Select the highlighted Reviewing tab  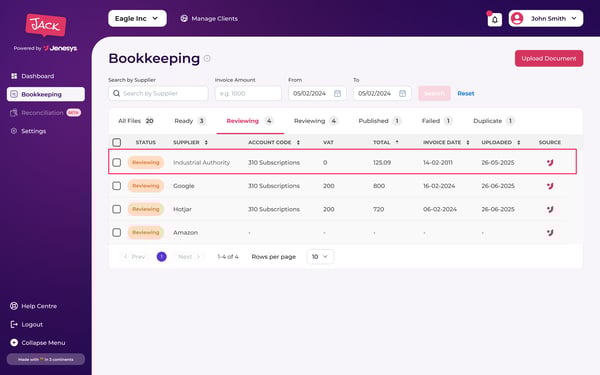coord(250,121)
